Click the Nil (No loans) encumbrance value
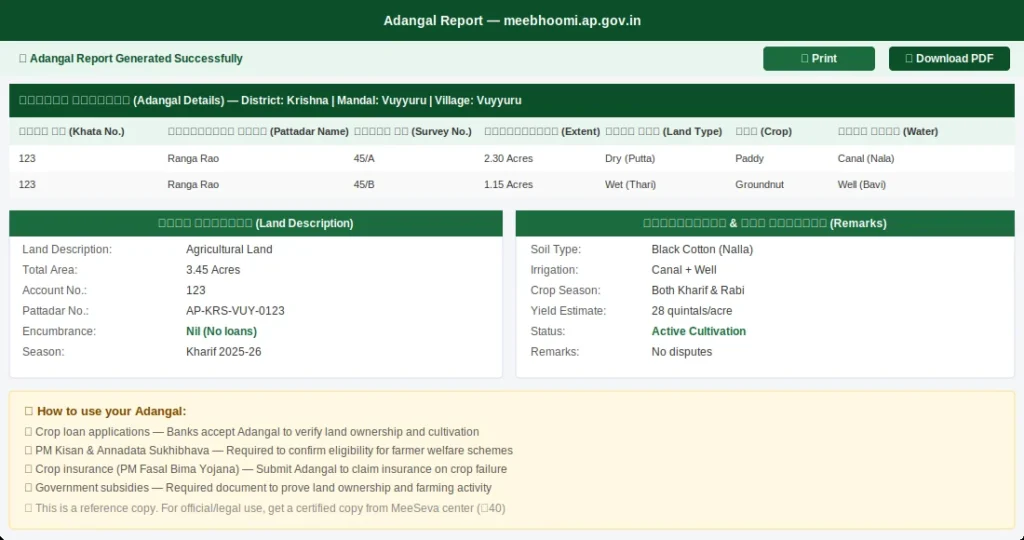 coord(221,331)
